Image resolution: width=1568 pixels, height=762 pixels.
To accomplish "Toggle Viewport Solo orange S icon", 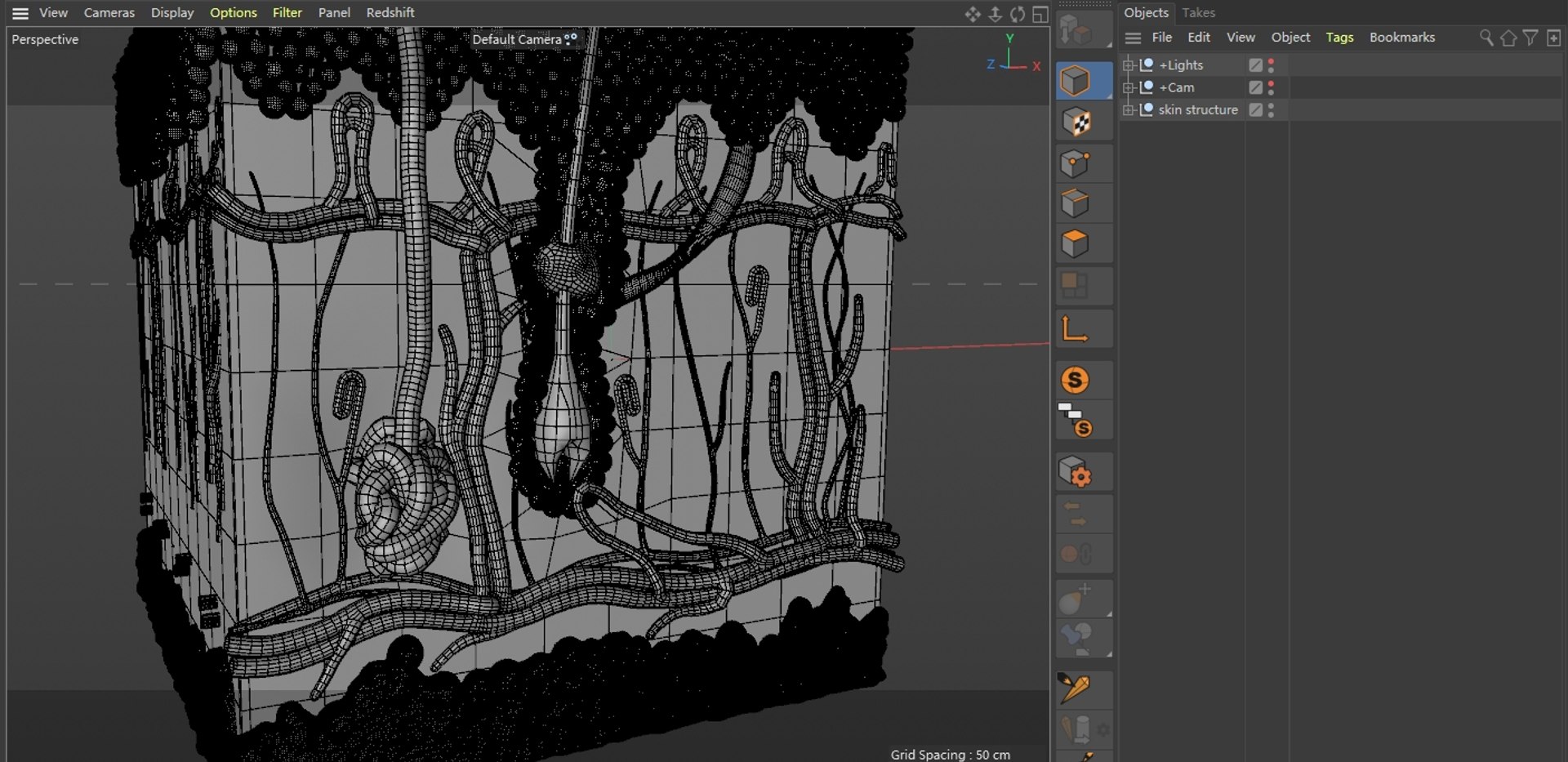I will coord(1076,380).
